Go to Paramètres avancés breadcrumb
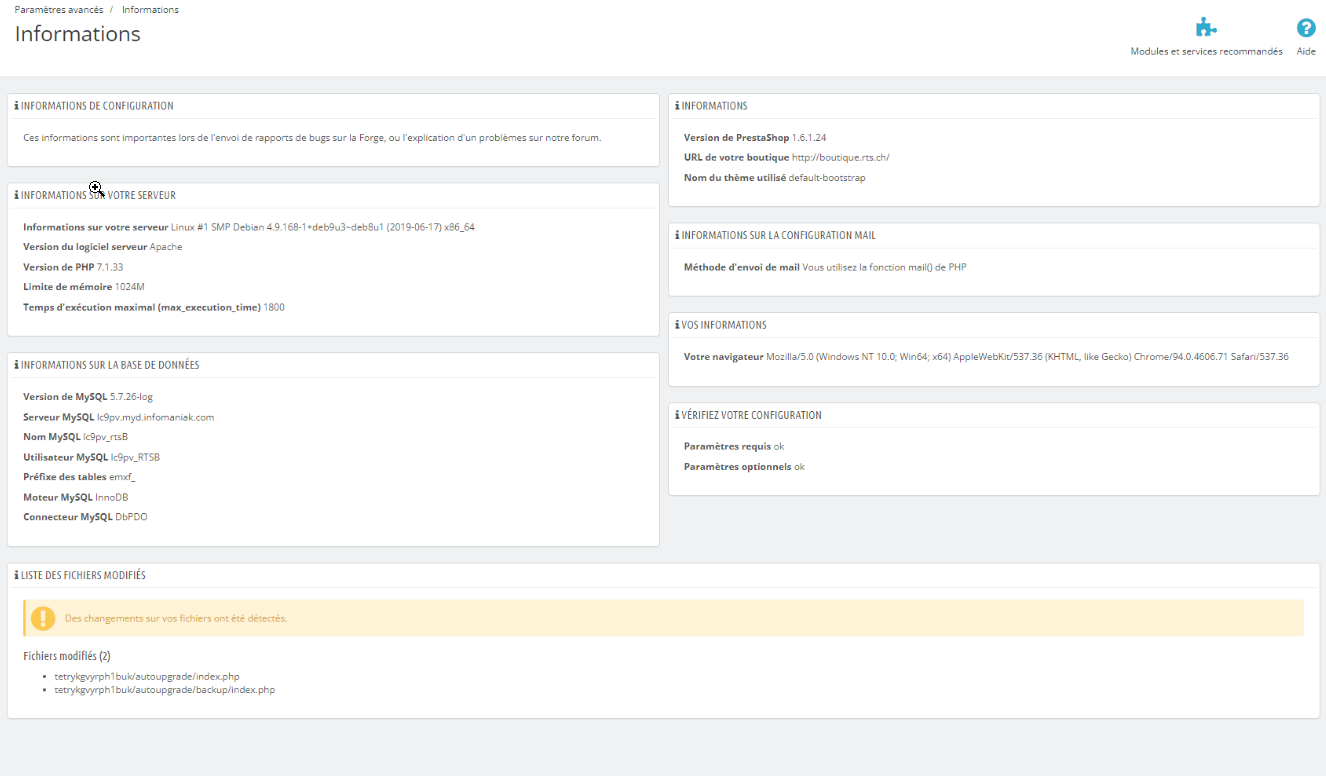Image resolution: width=1326 pixels, height=776 pixels. [x=59, y=10]
